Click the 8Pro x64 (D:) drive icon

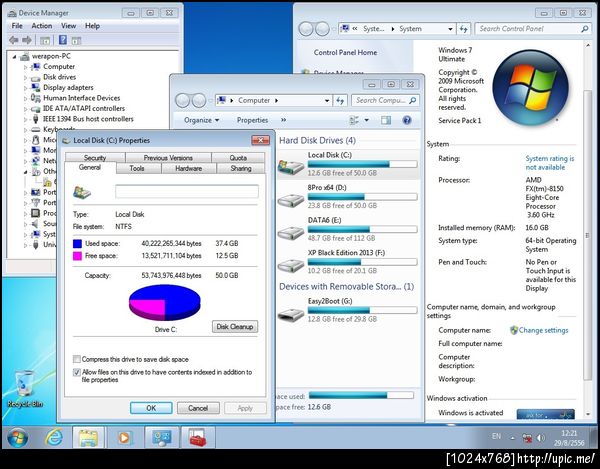291,200
